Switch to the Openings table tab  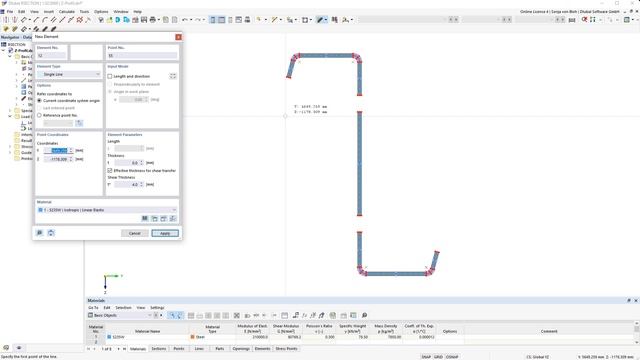click(241, 349)
